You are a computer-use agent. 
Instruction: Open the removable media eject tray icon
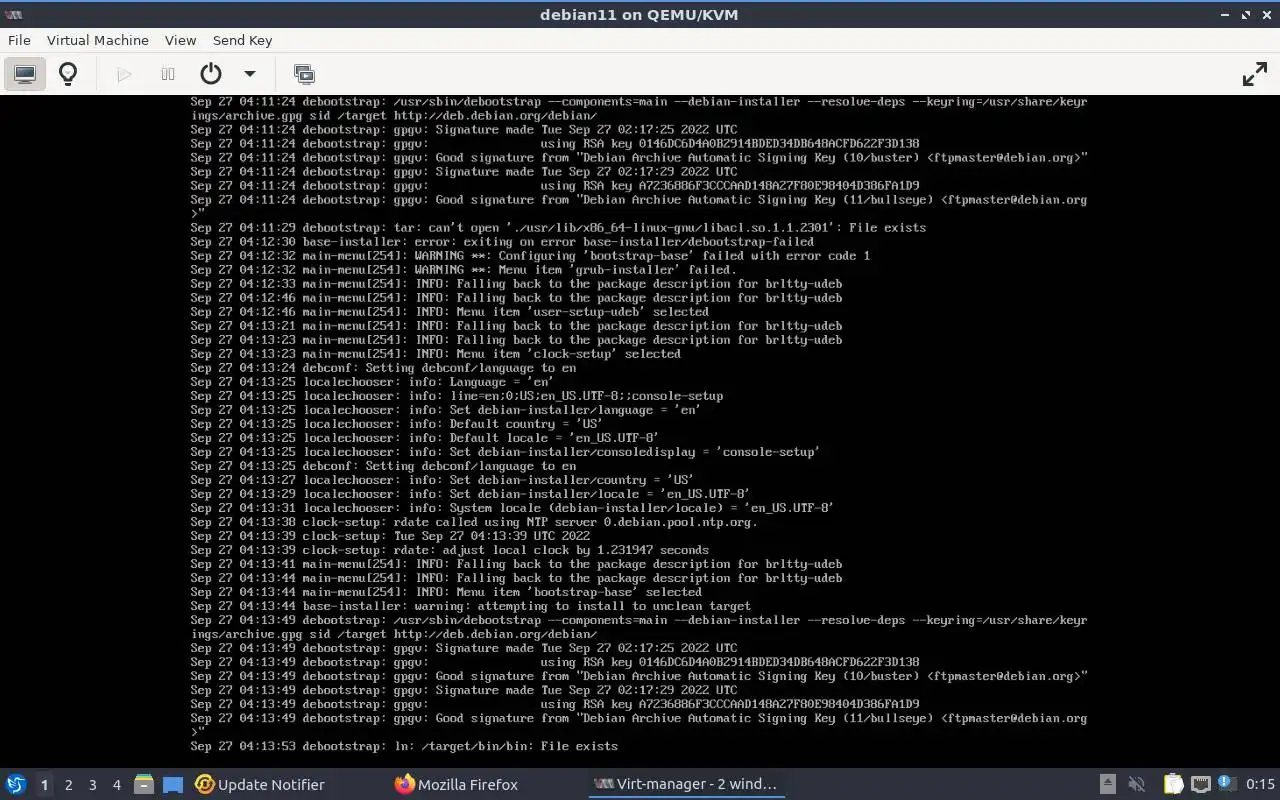tap(1108, 784)
